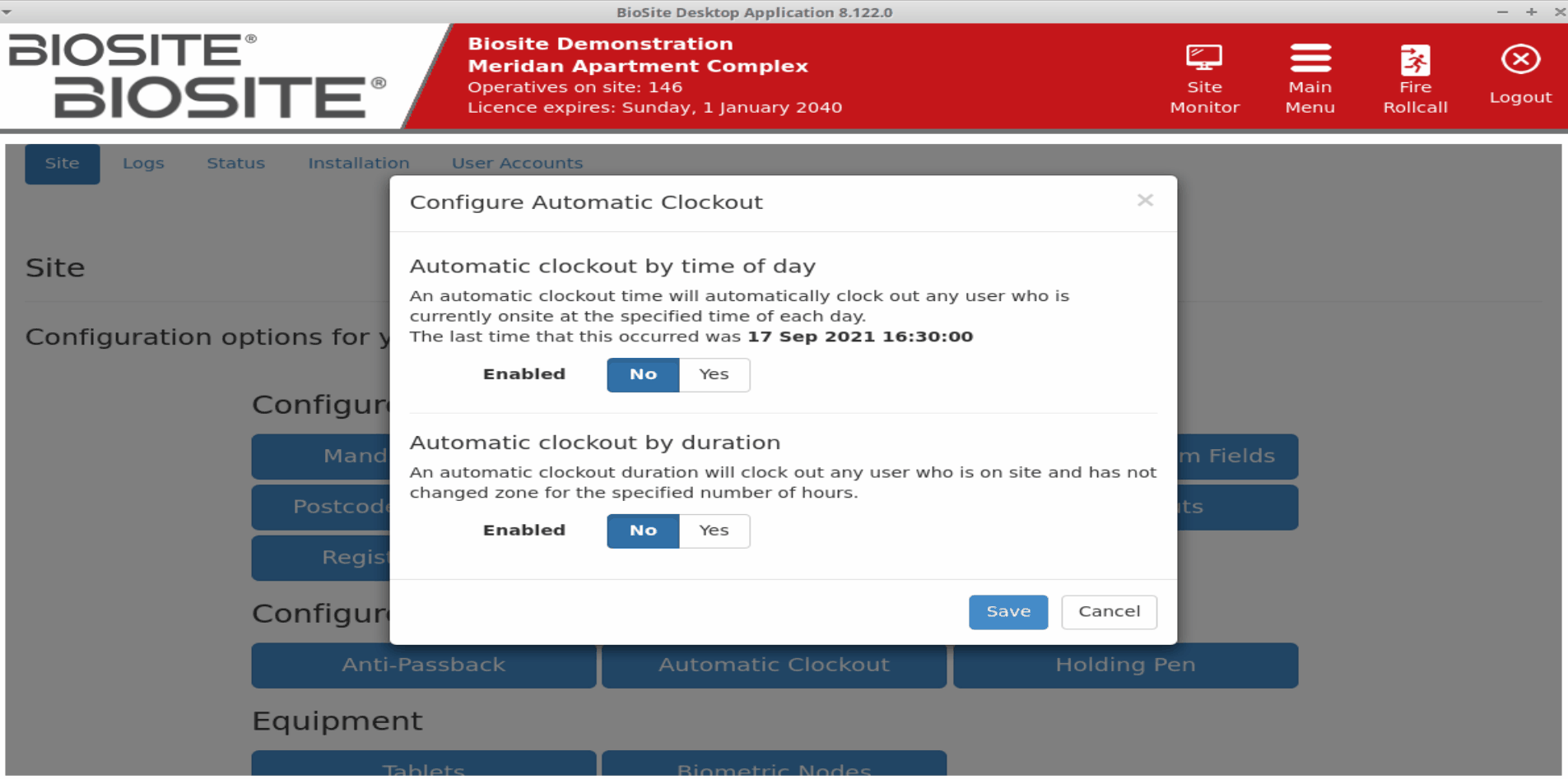Enable clockout by time of day with Yes
The image size is (1568, 779).
click(714, 374)
